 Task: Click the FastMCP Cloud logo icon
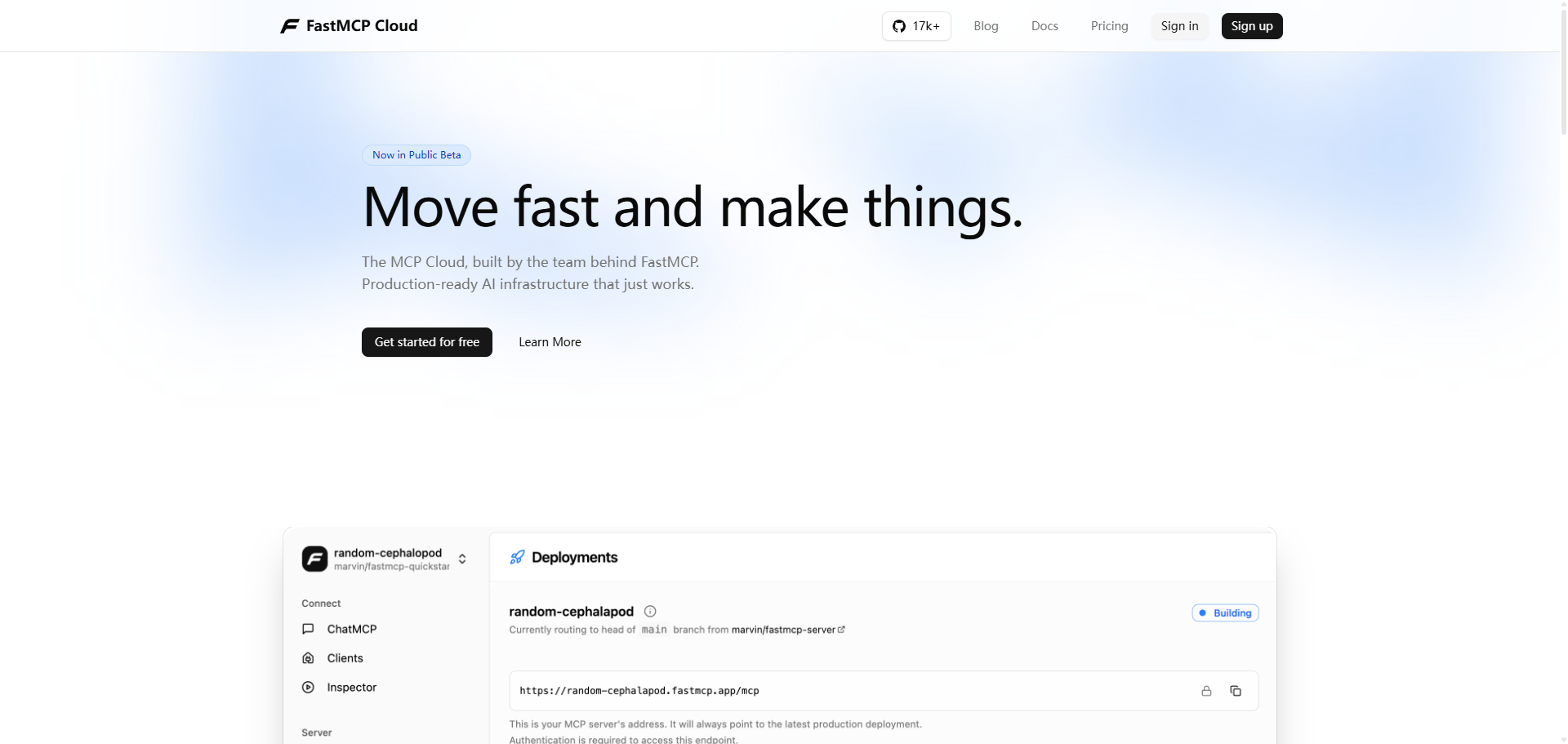point(290,26)
